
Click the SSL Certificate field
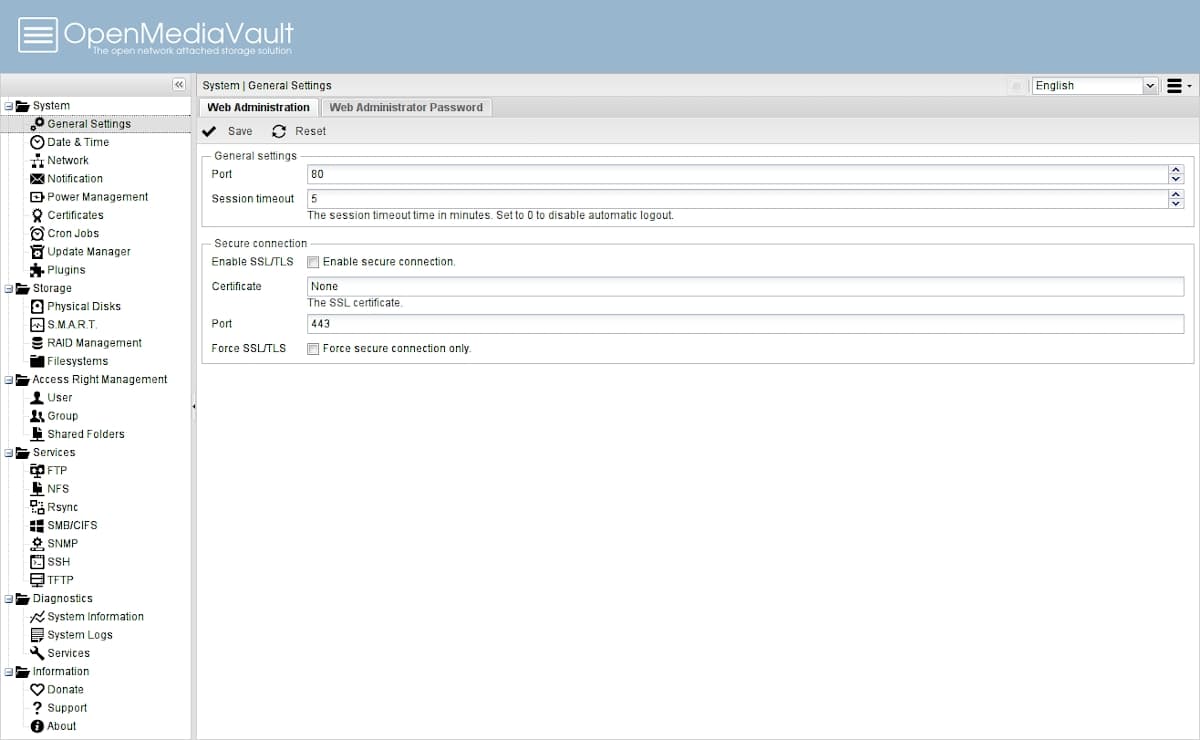click(744, 286)
